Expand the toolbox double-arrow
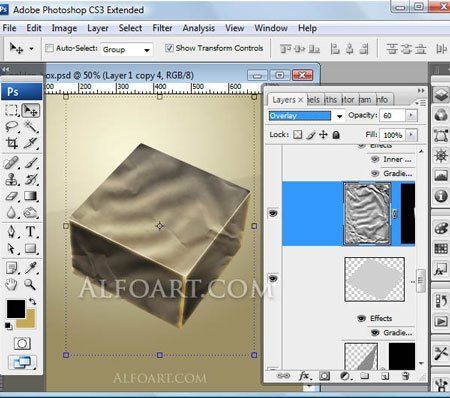Image resolution: width=450 pixels, height=398 pixels. pyautogui.click(x=6, y=69)
